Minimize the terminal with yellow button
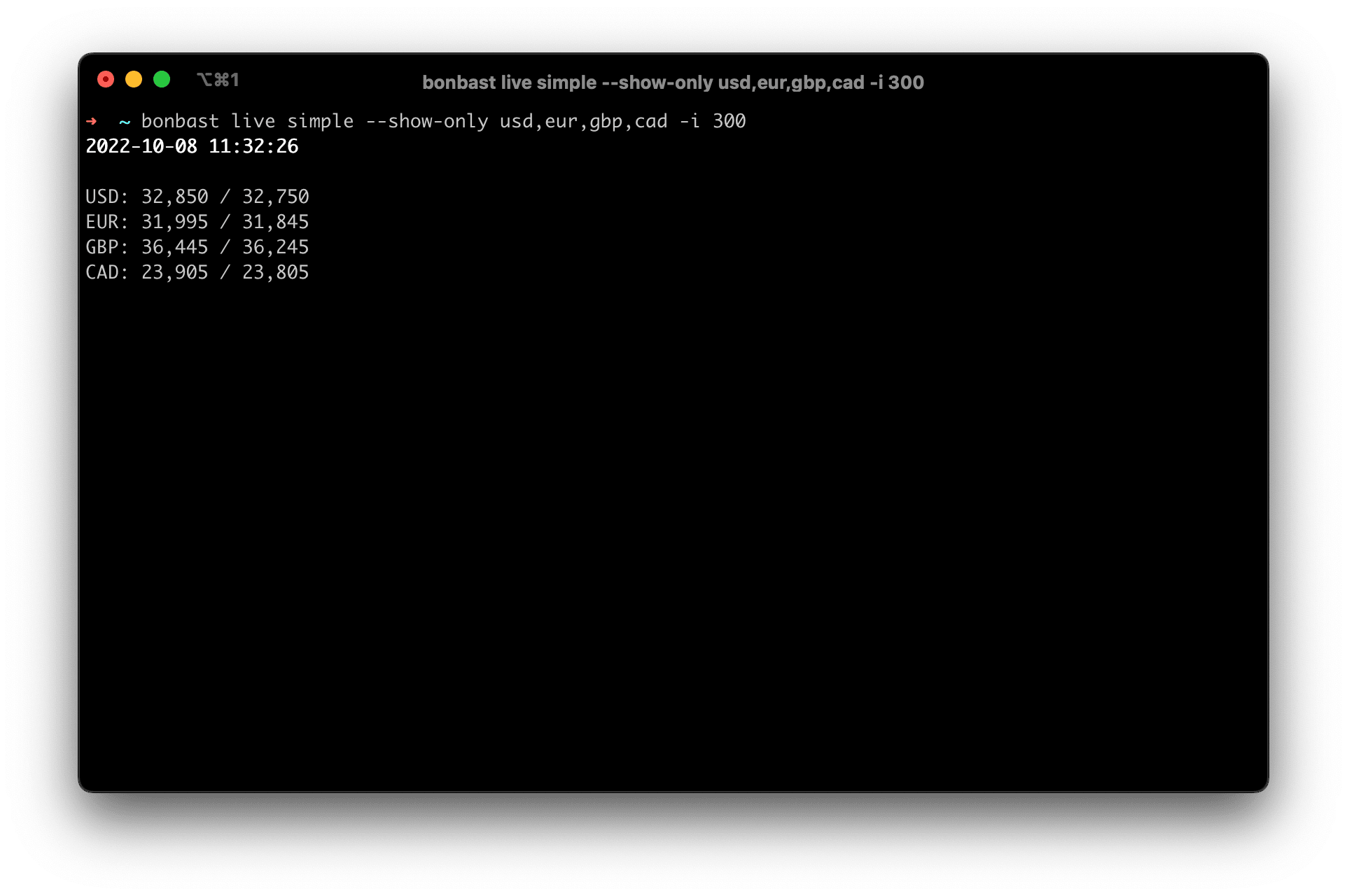Screen dimensions: 1347x896 click(x=134, y=80)
